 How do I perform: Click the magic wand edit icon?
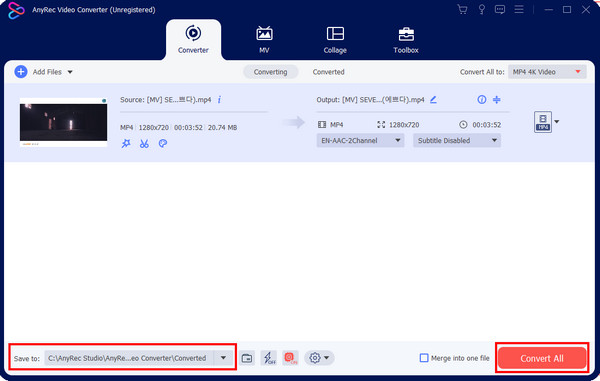point(126,143)
